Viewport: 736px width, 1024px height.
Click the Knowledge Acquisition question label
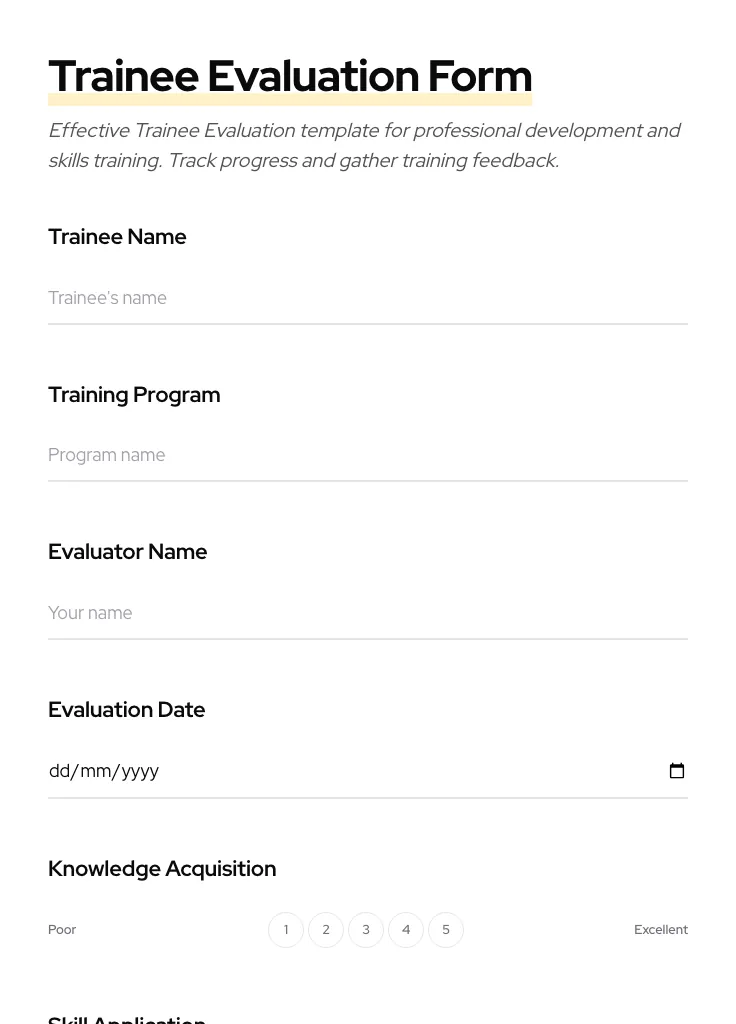pos(162,869)
